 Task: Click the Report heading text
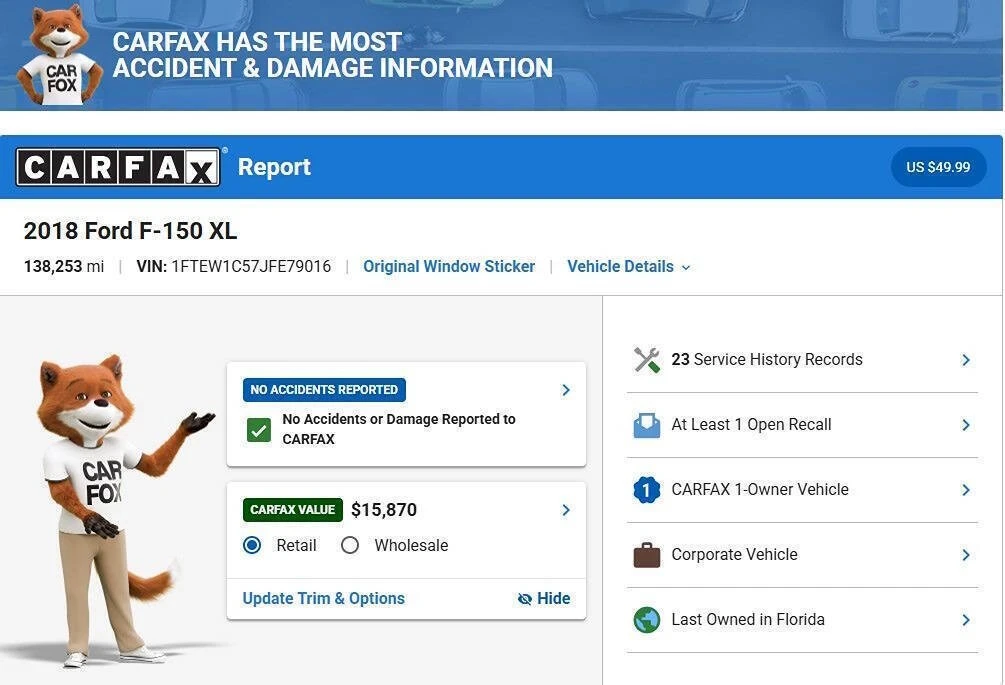274,167
